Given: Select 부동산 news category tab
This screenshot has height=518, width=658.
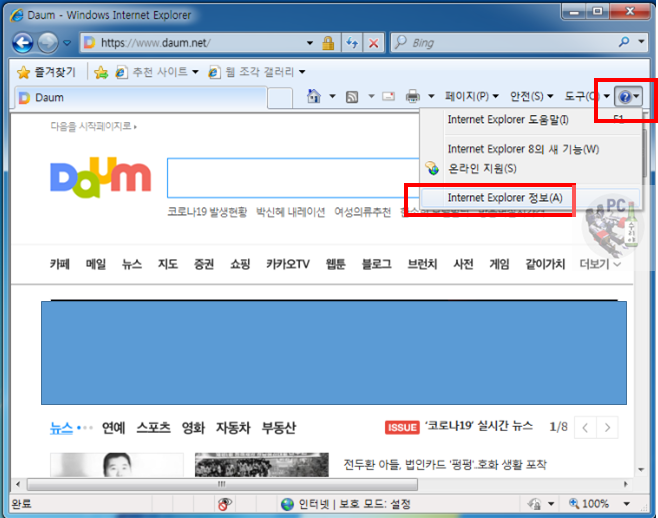Looking at the screenshot, I should coord(278,428).
